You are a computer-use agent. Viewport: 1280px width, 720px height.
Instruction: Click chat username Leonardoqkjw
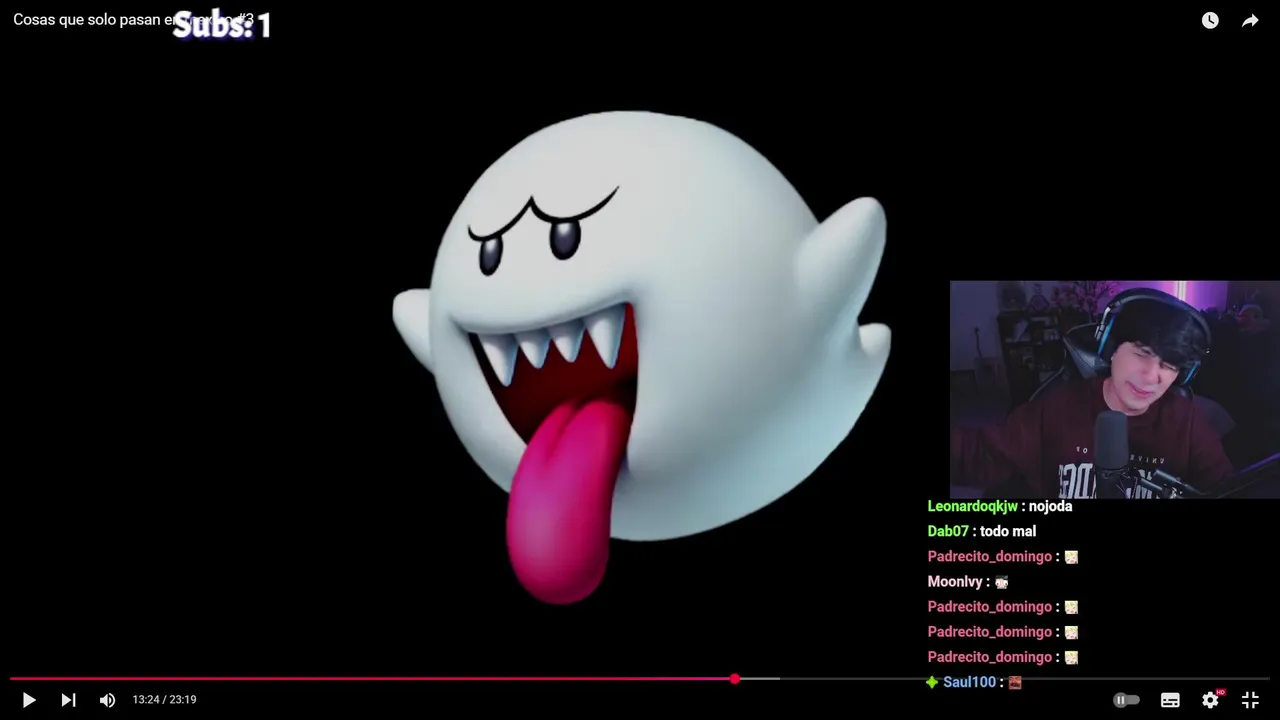click(x=972, y=506)
